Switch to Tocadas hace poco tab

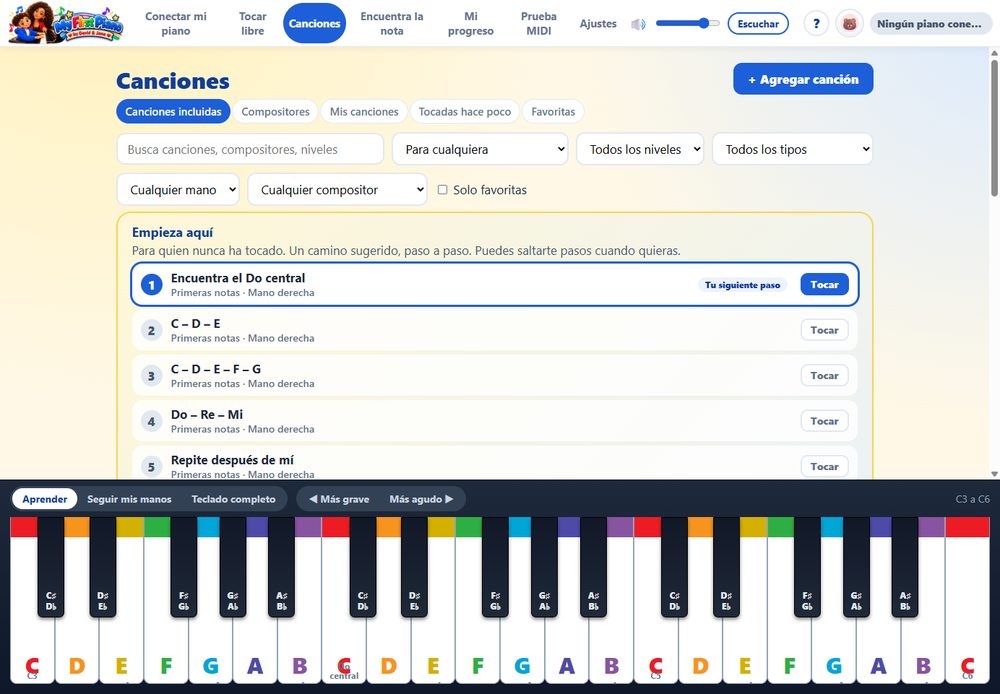[465, 112]
